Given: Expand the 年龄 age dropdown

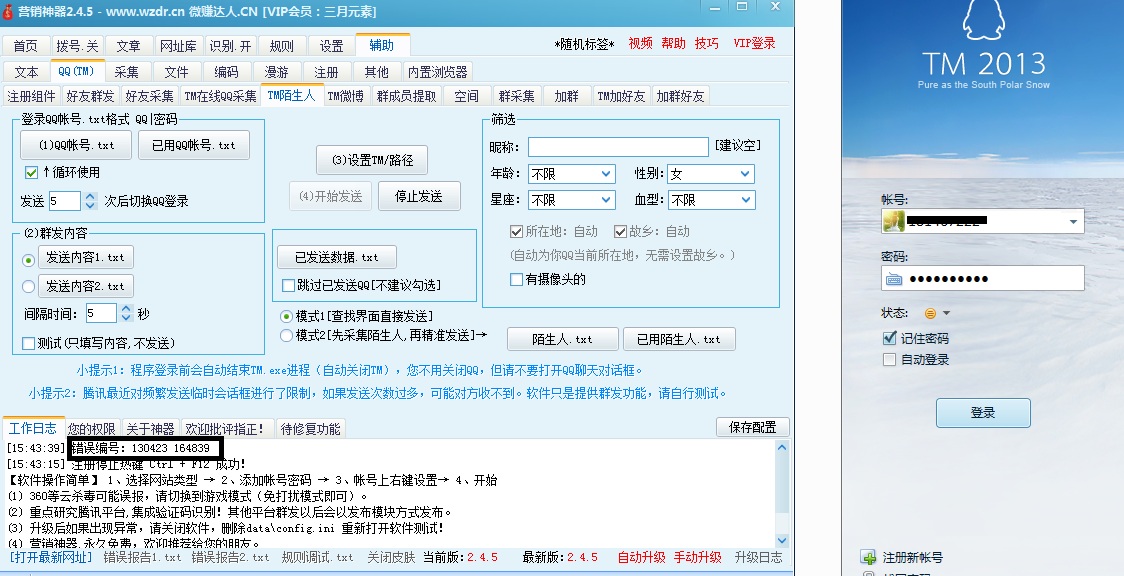Looking at the screenshot, I should pos(571,174).
